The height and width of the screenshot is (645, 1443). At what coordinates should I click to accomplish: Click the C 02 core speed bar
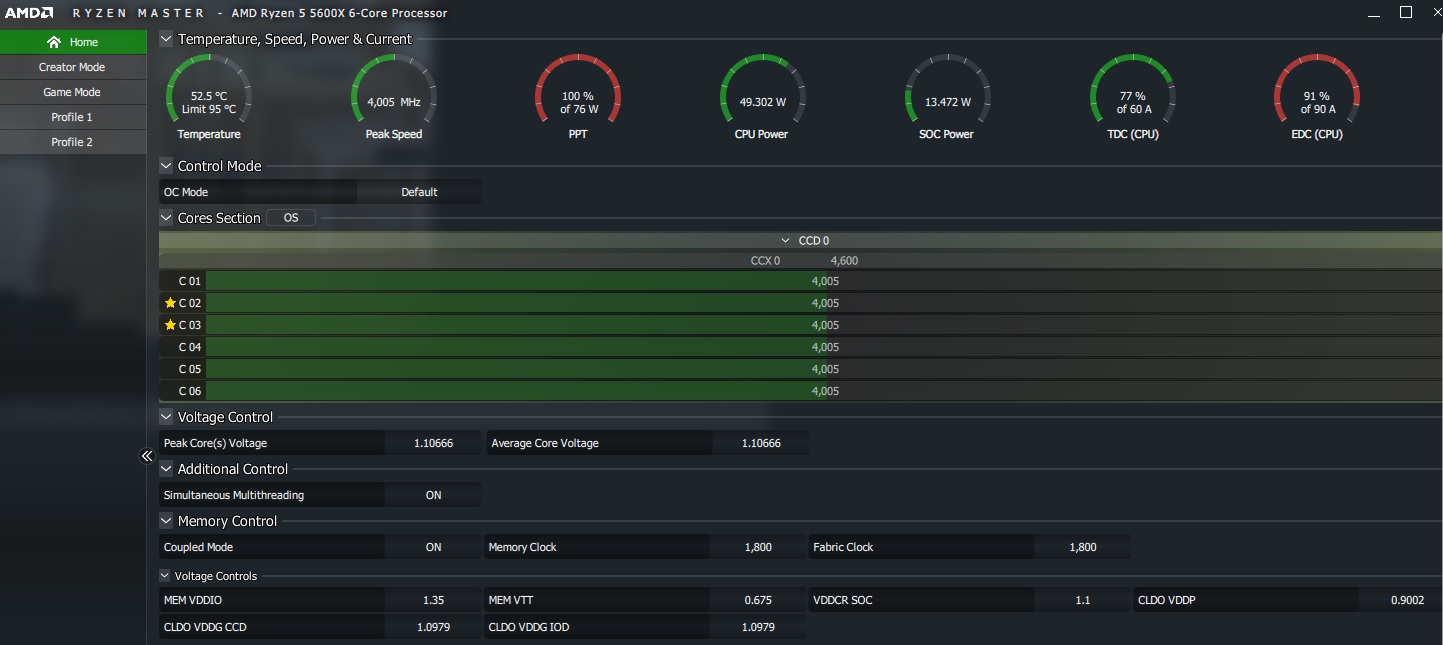[824, 303]
